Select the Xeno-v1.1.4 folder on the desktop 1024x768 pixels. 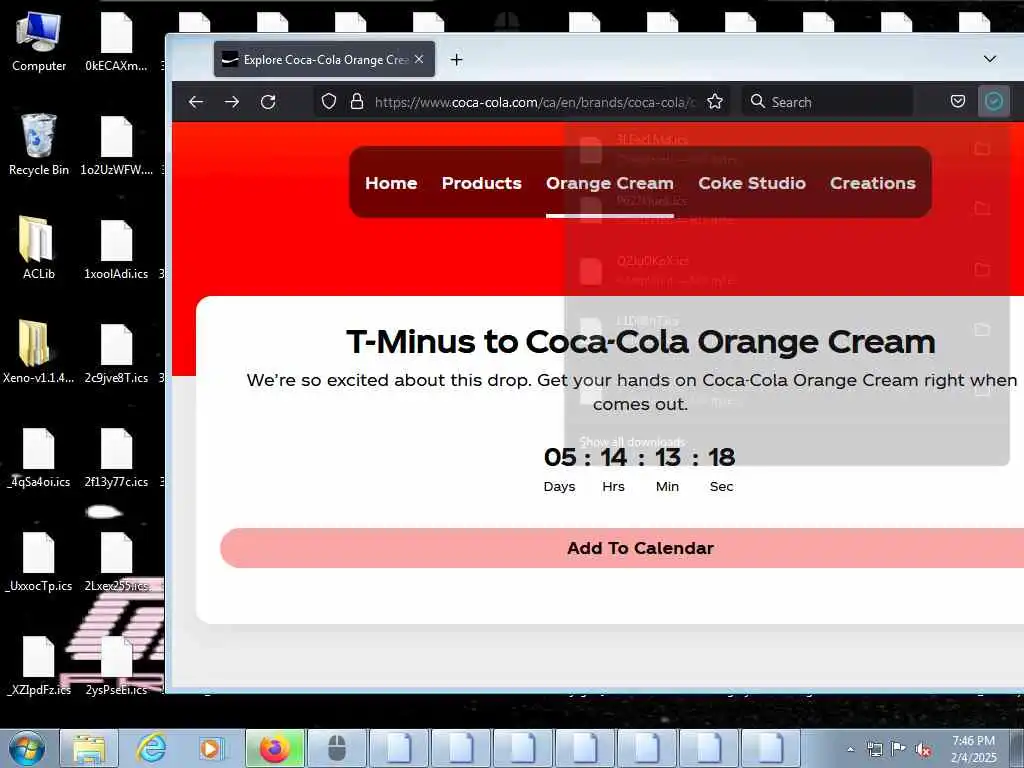coord(39,352)
